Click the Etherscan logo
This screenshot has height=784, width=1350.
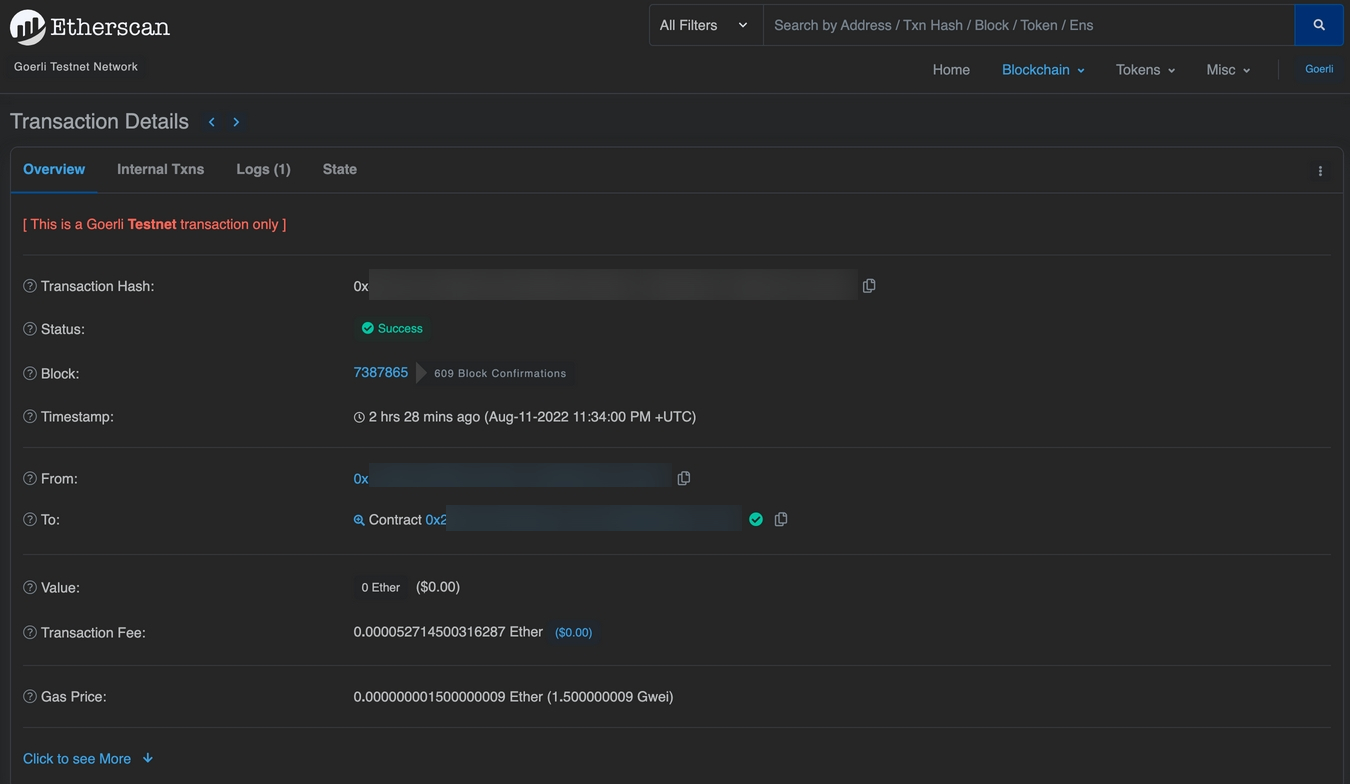pyautogui.click(x=90, y=27)
